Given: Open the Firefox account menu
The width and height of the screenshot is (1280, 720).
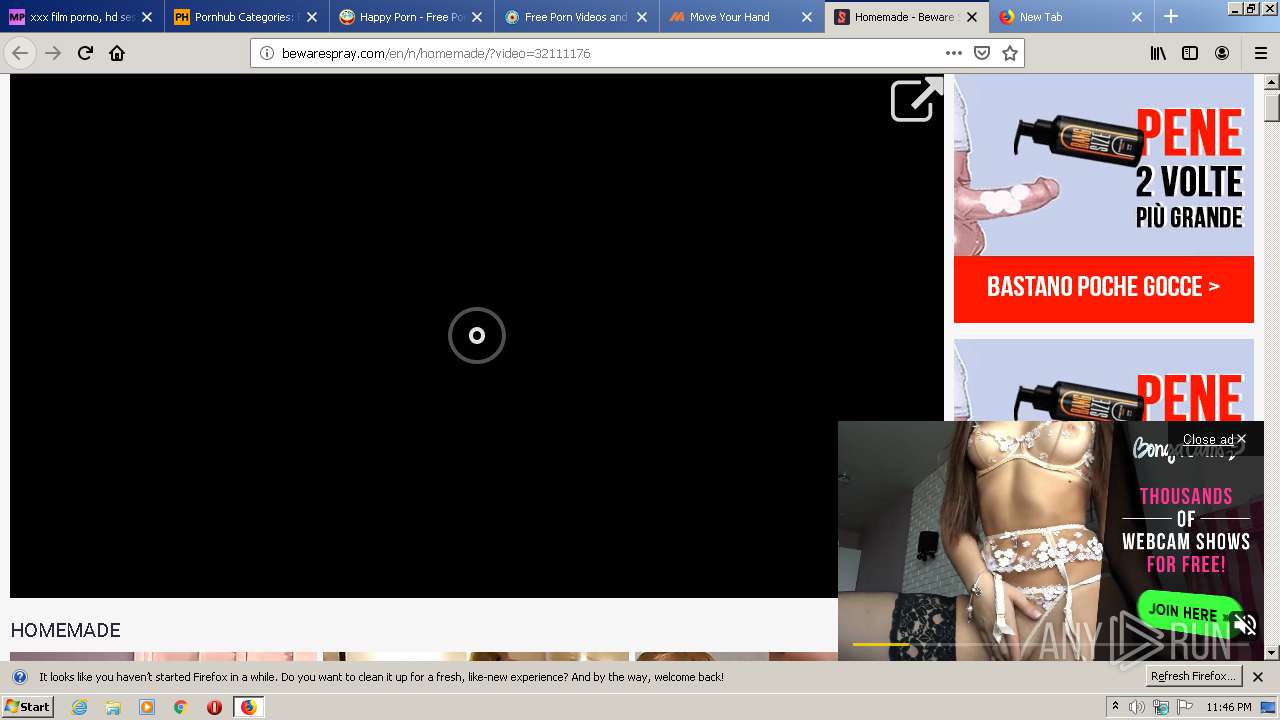Looking at the screenshot, I should [x=1222, y=53].
